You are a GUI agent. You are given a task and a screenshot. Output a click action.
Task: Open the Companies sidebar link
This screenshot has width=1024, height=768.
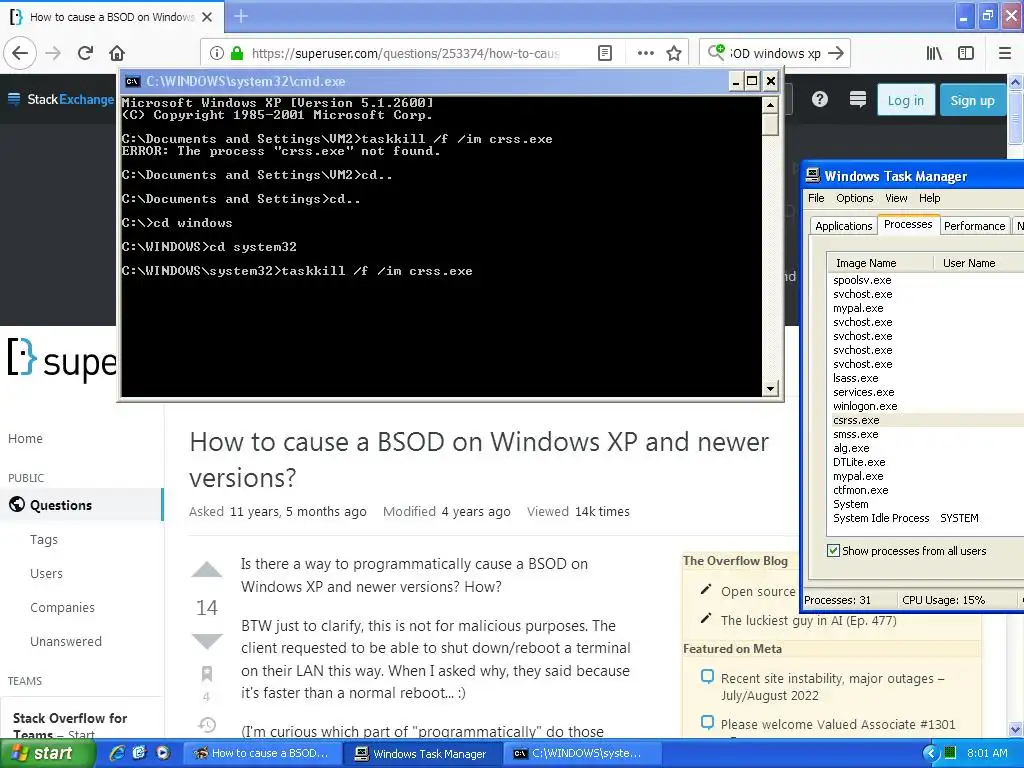click(x=62, y=607)
